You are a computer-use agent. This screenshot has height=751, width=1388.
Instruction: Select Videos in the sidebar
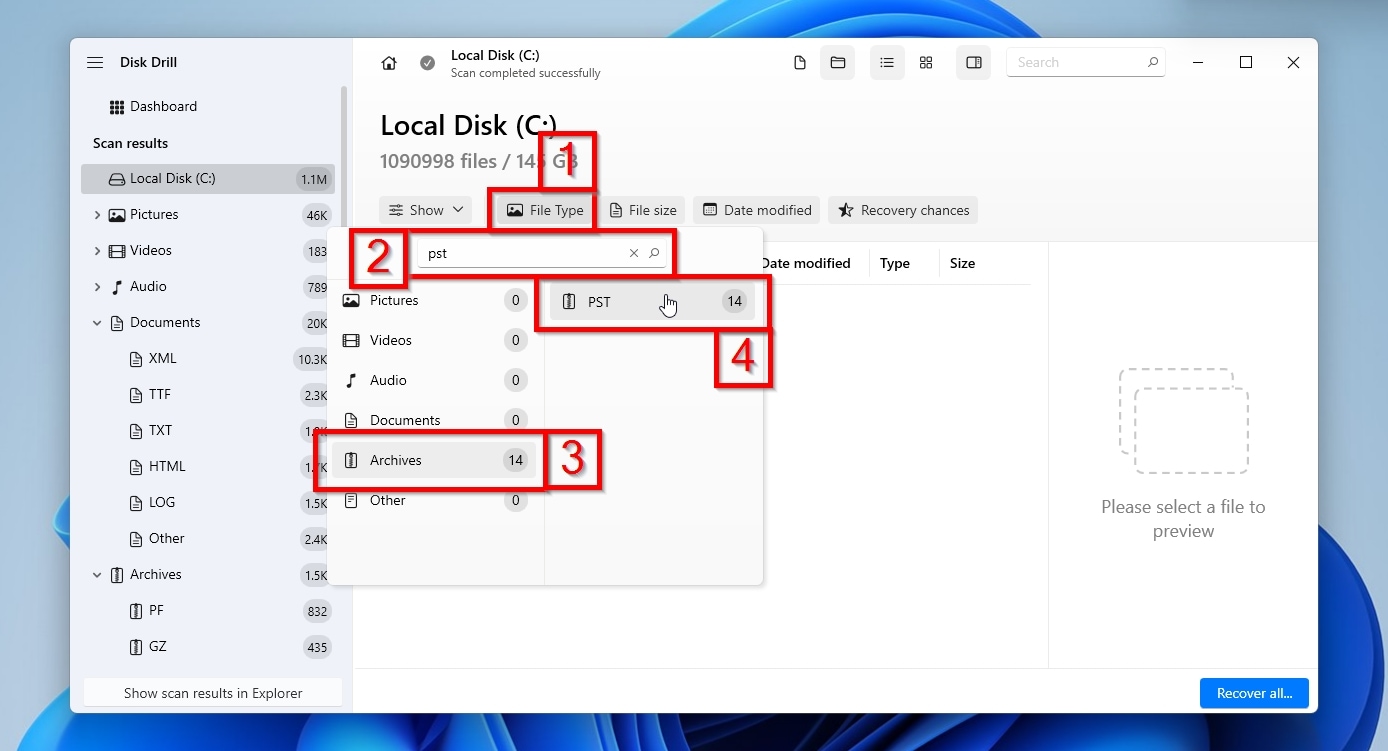[151, 251]
